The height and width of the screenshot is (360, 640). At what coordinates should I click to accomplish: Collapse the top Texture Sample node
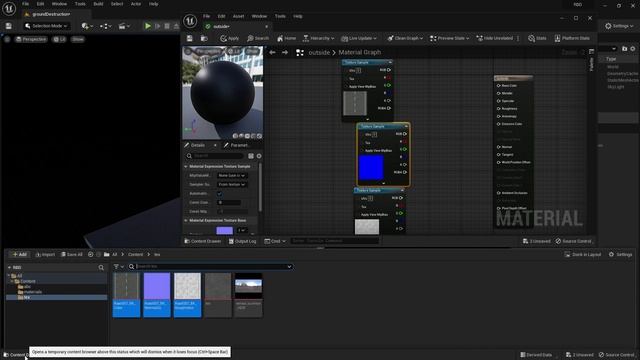[x=390, y=62]
